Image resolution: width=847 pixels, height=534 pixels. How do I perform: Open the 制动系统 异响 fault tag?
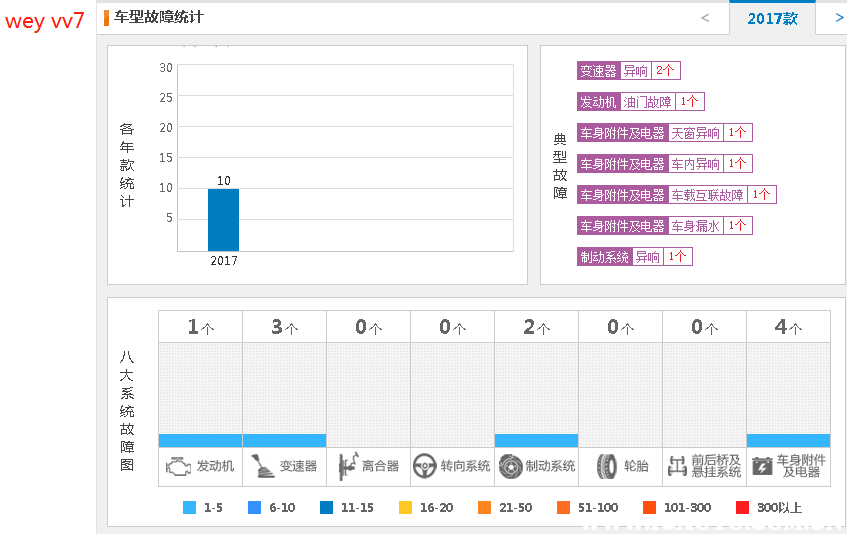coord(635,257)
